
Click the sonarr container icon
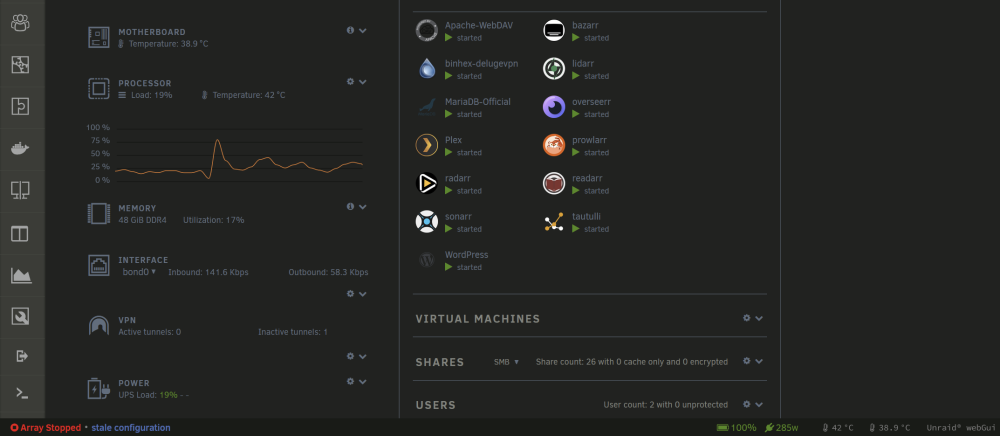click(426, 222)
